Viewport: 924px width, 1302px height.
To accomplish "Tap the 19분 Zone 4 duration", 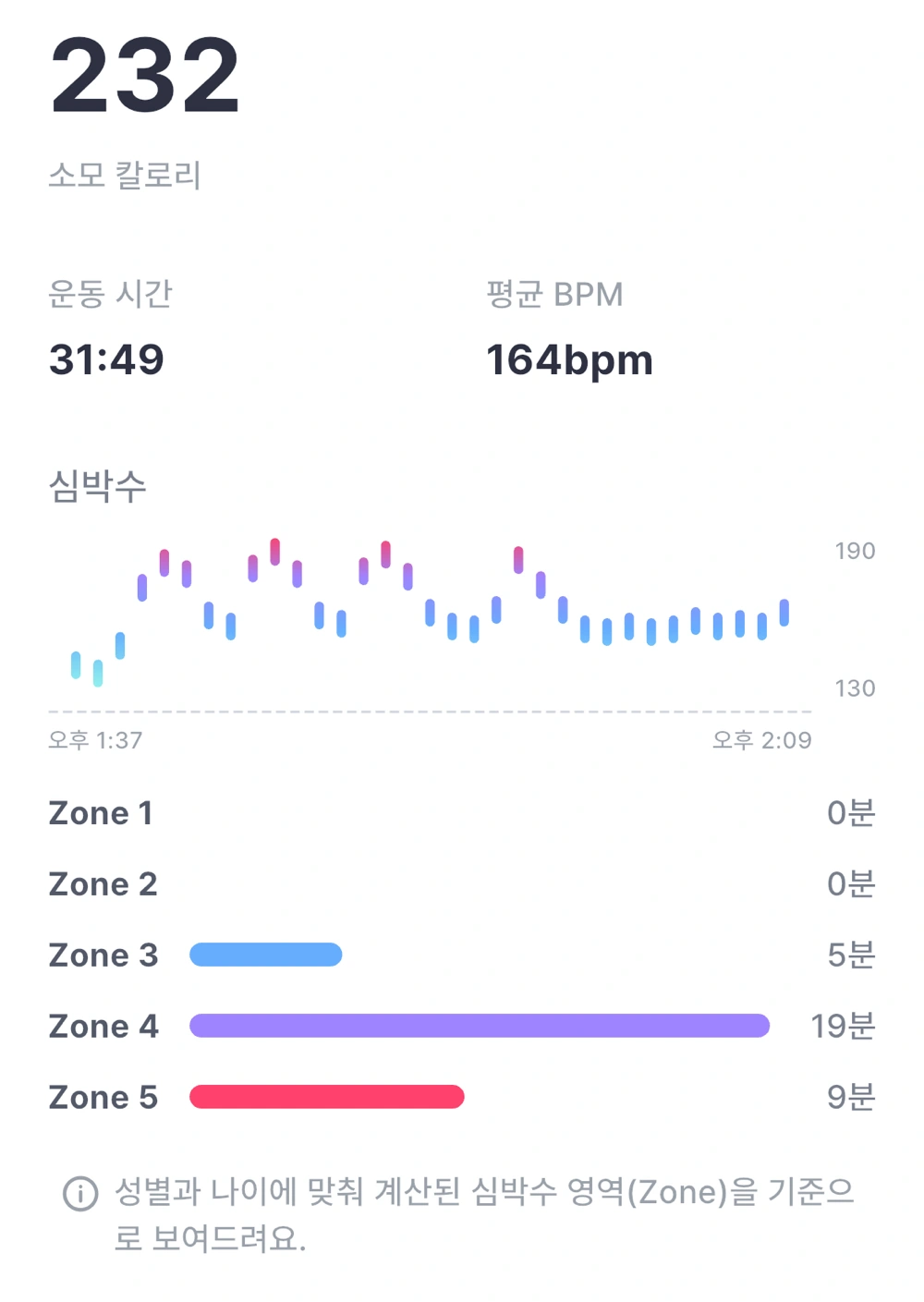I will [842, 1026].
